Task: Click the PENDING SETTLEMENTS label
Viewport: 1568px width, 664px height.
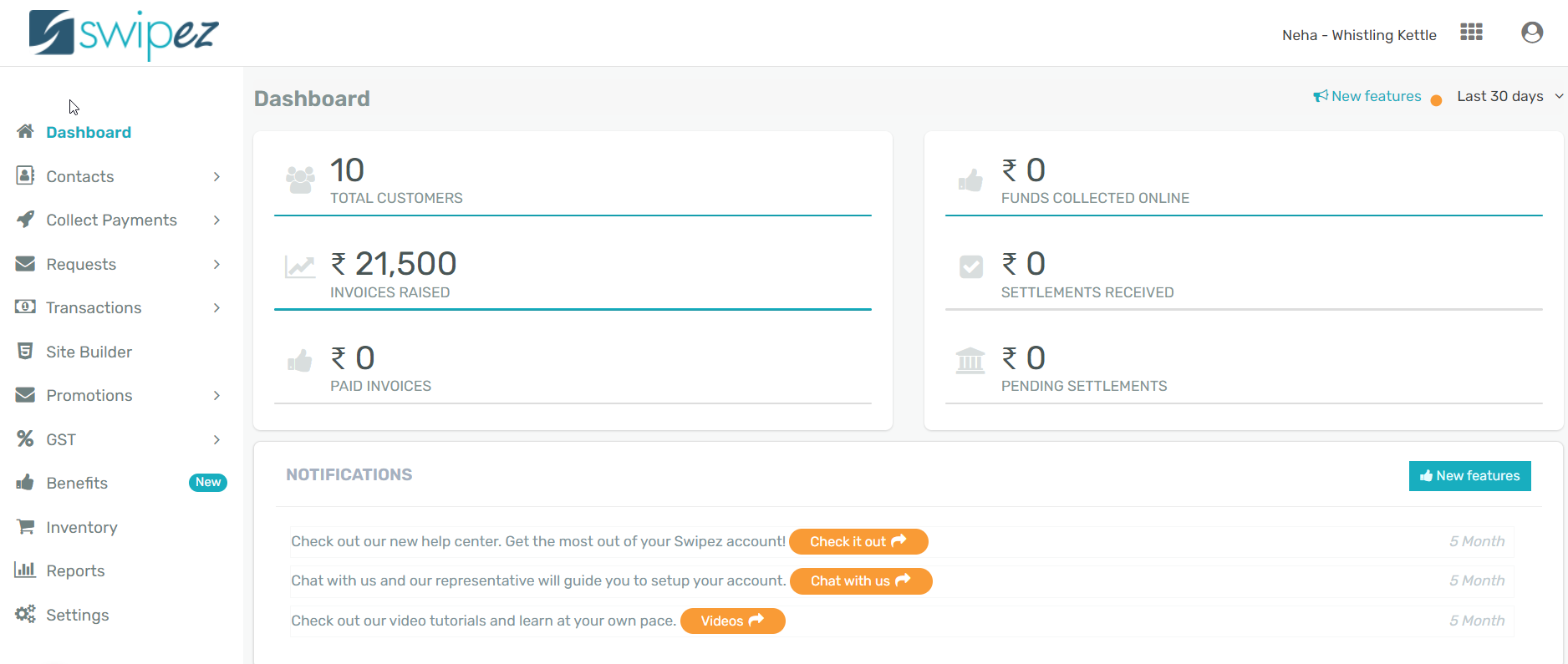Action: (x=1084, y=386)
